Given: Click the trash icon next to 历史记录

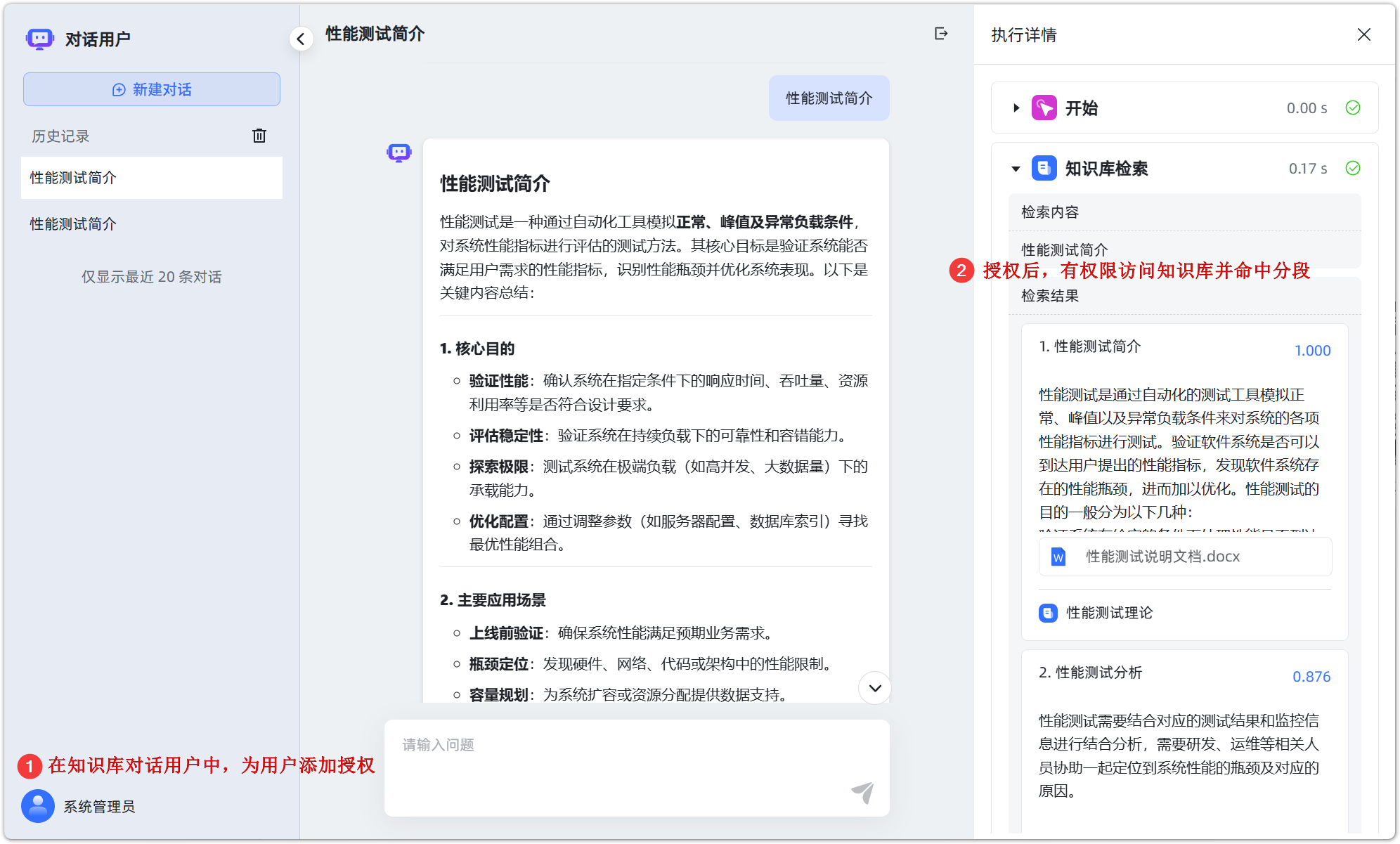Looking at the screenshot, I should 259,136.
